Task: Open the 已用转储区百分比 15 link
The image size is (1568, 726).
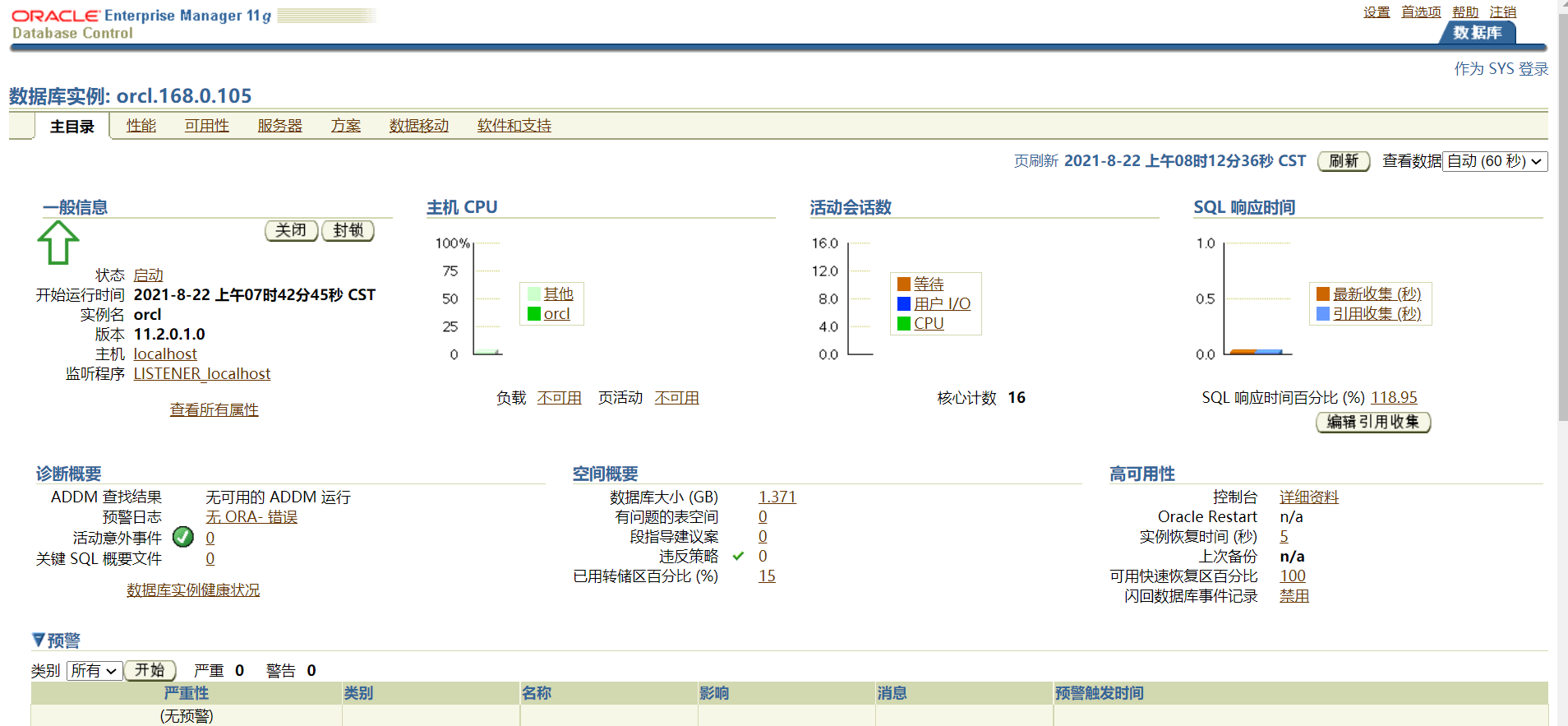Action: click(767, 576)
